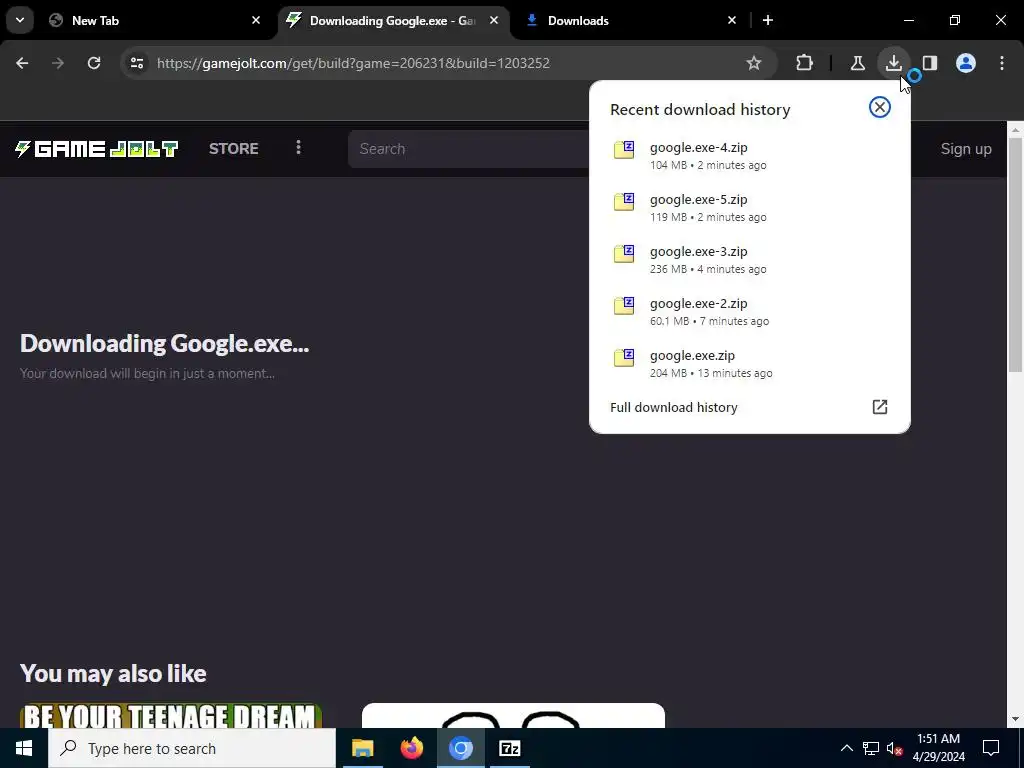Image resolution: width=1024 pixels, height=768 pixels.
Task: Click the Sign up link
Action: point(966,149)
